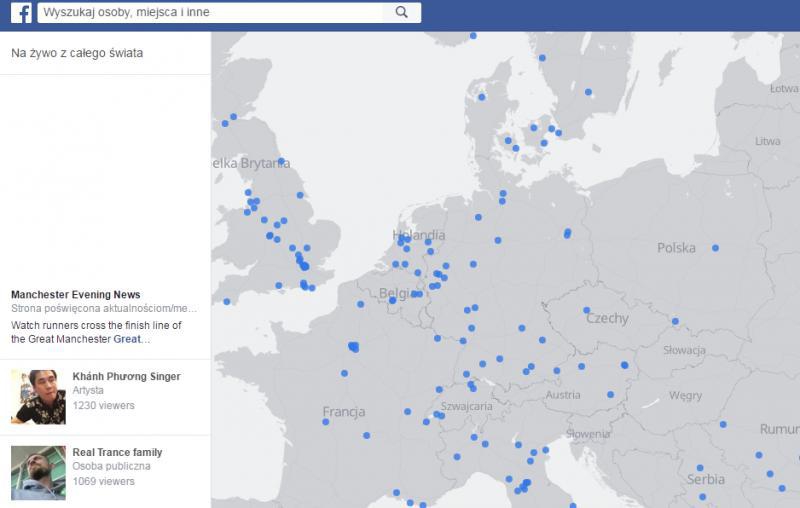Open Khánh Phương Singer profile thumbnail
The width and height of the screenshot is (800, 508).
38,396
